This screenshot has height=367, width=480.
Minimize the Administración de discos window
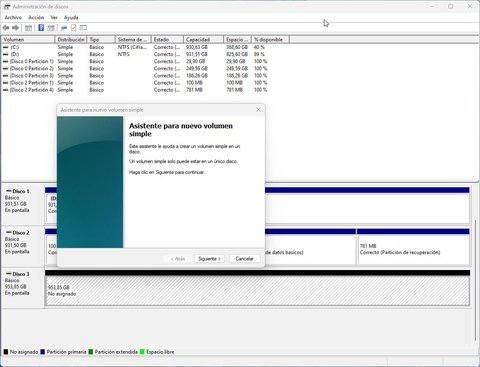pyautogui.click(x=432, y=7)
